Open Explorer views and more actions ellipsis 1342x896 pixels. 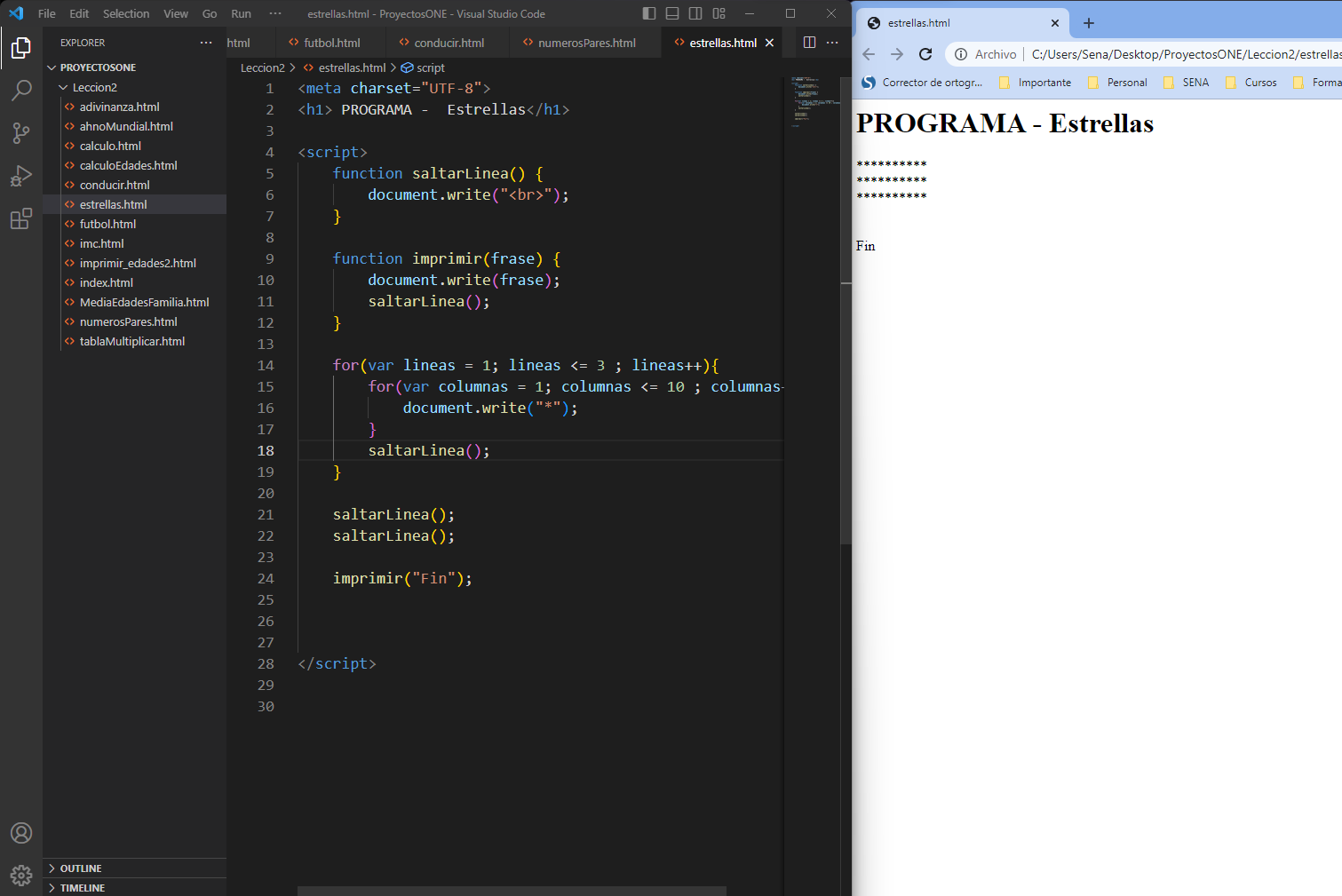click(x=206, y=43)
